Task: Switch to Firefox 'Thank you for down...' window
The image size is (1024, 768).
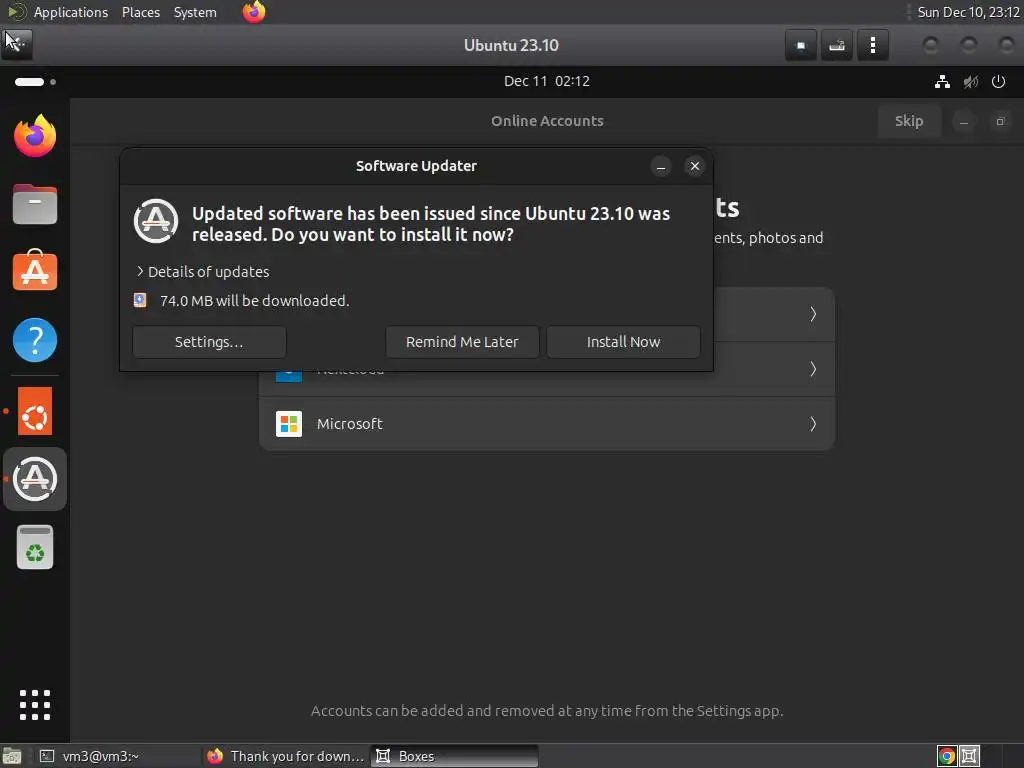Action: (x=285, y=756)
